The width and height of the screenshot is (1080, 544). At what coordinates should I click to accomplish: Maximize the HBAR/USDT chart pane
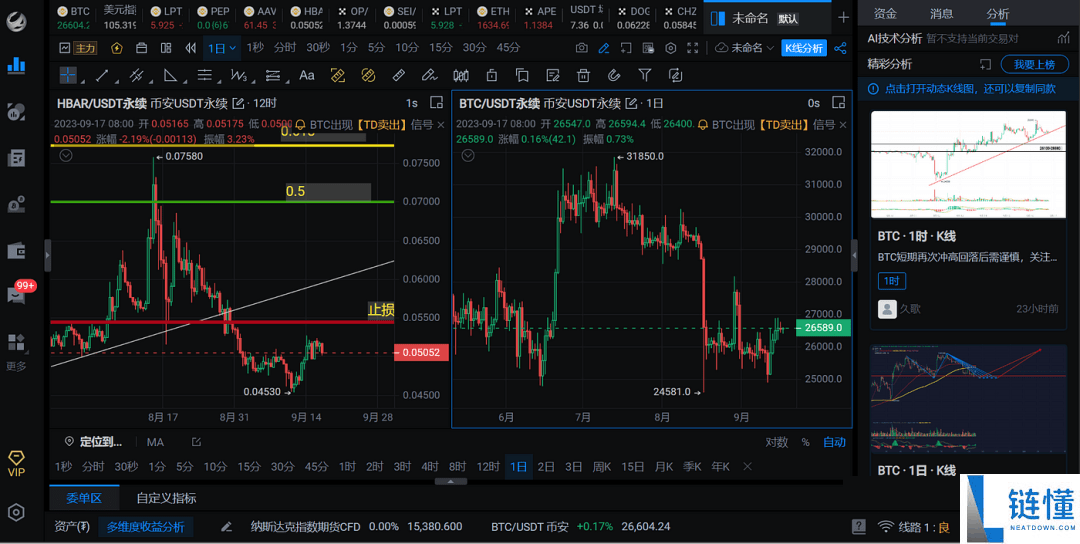pyautogui.click(x=436, y=103)
